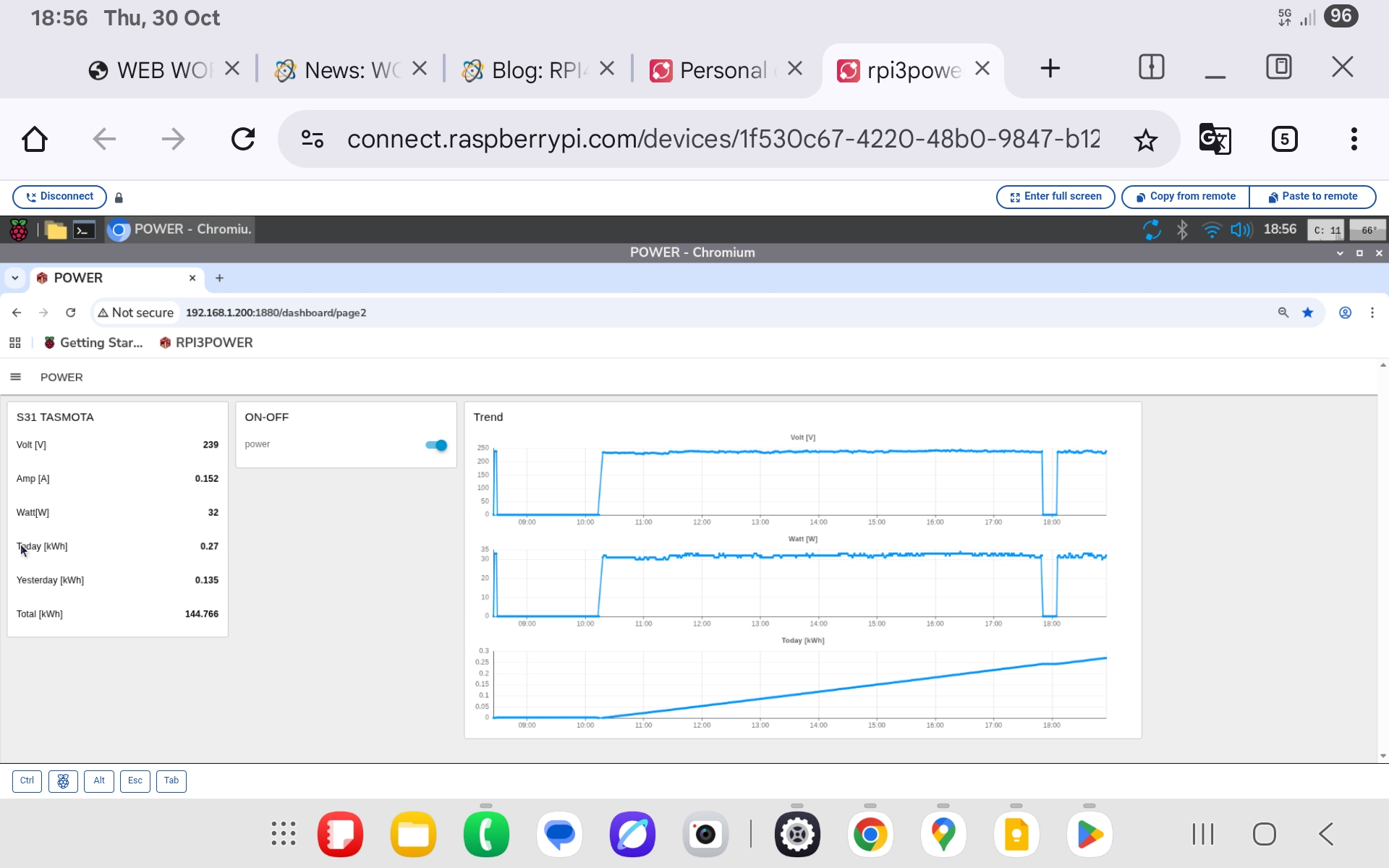
Task: Click the remote volume speaker icon
Action: [1241, 230]
